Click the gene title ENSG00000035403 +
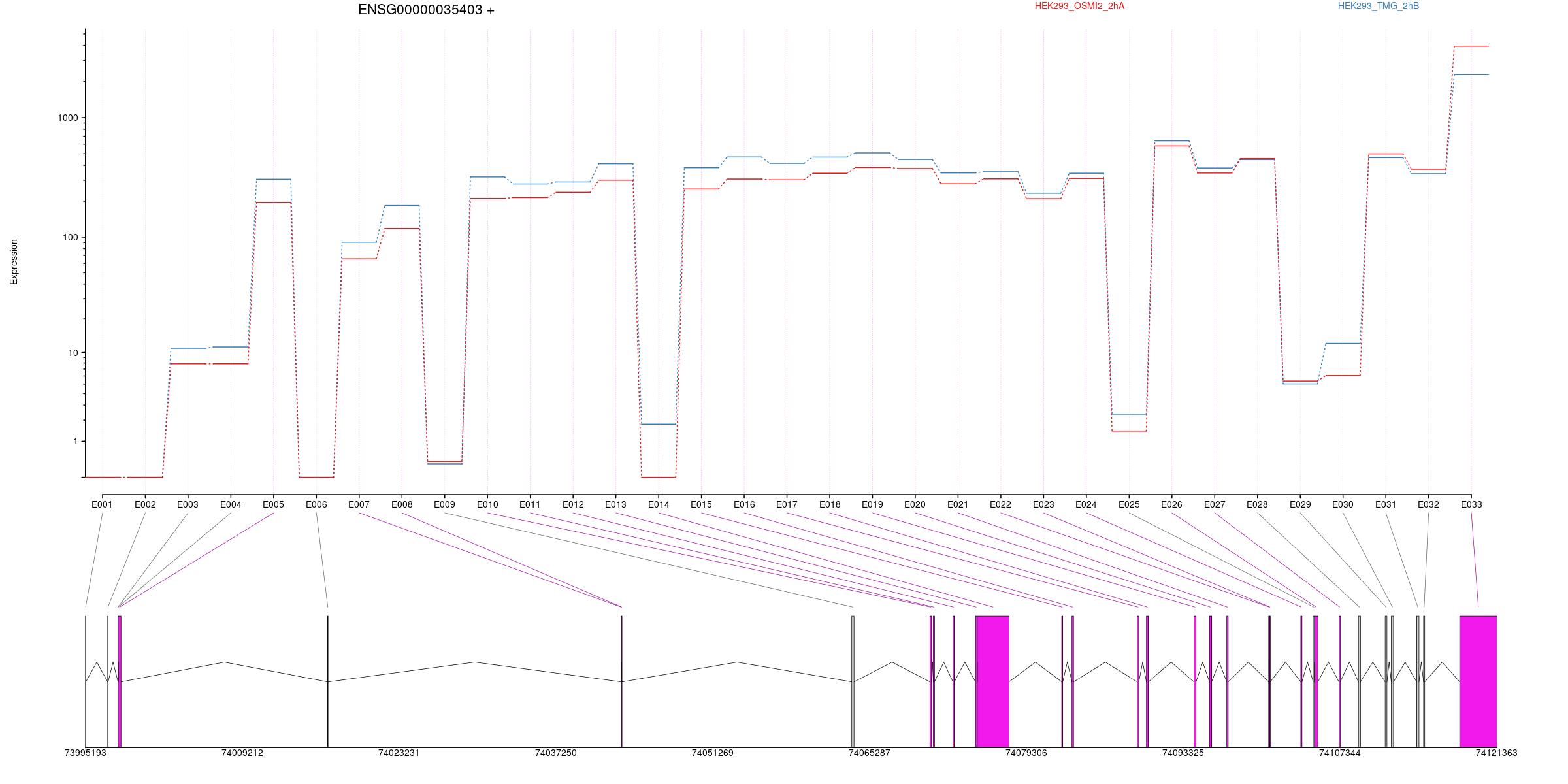Image resolution: width=1568 pixels, height=784 pixels. 426,10
